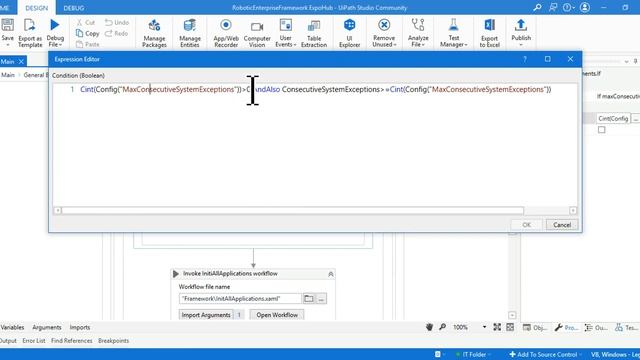Open the Outline panel tab

tap(596, 327)
